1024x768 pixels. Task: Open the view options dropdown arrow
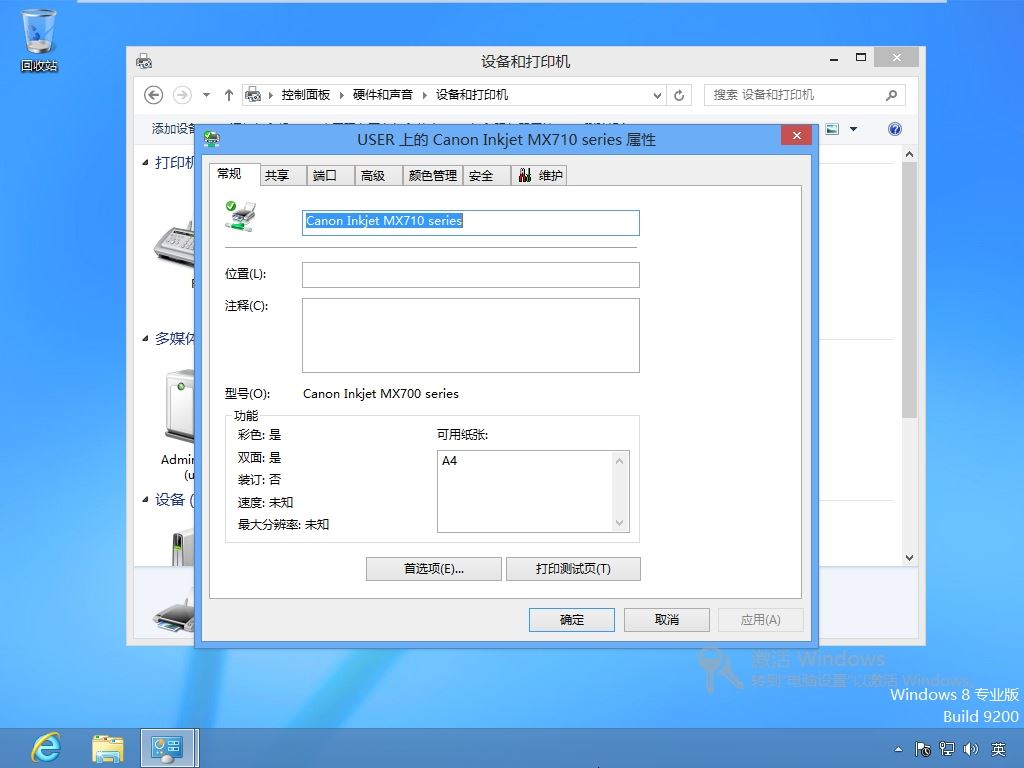pyautogui.click(x=853, y=129)
